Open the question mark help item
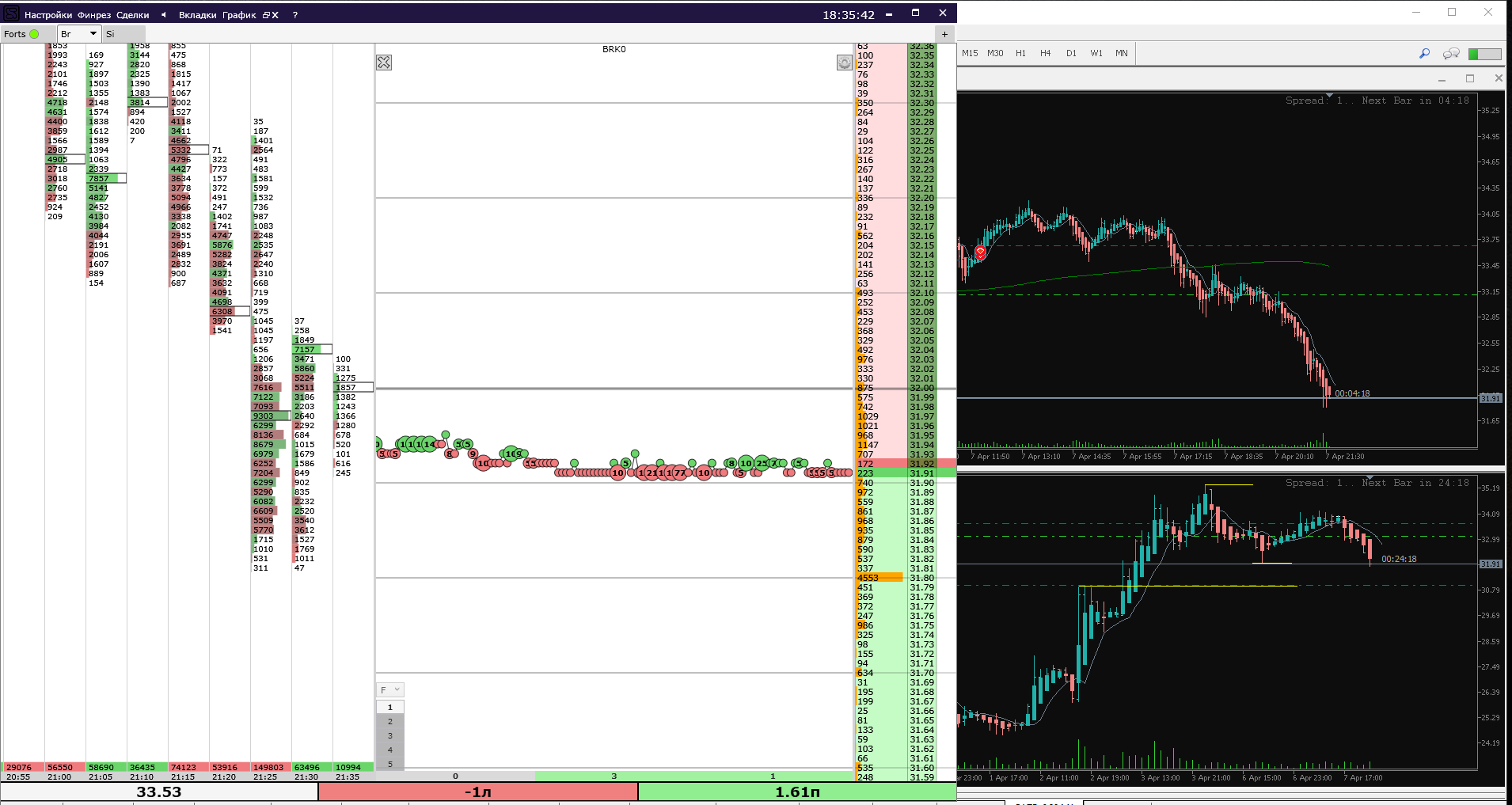 click(x=295, y=15)
